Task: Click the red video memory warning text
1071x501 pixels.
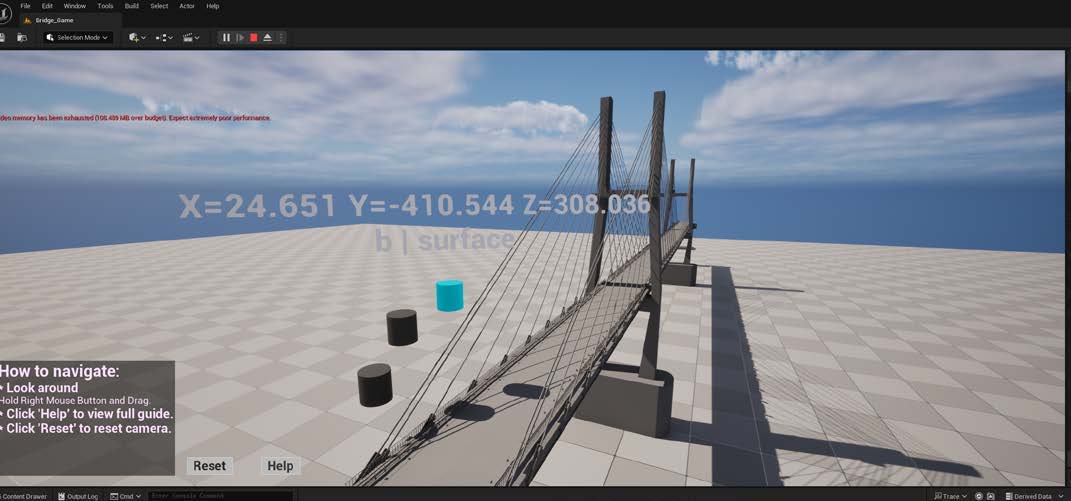Action: click(x=135, y=118)
